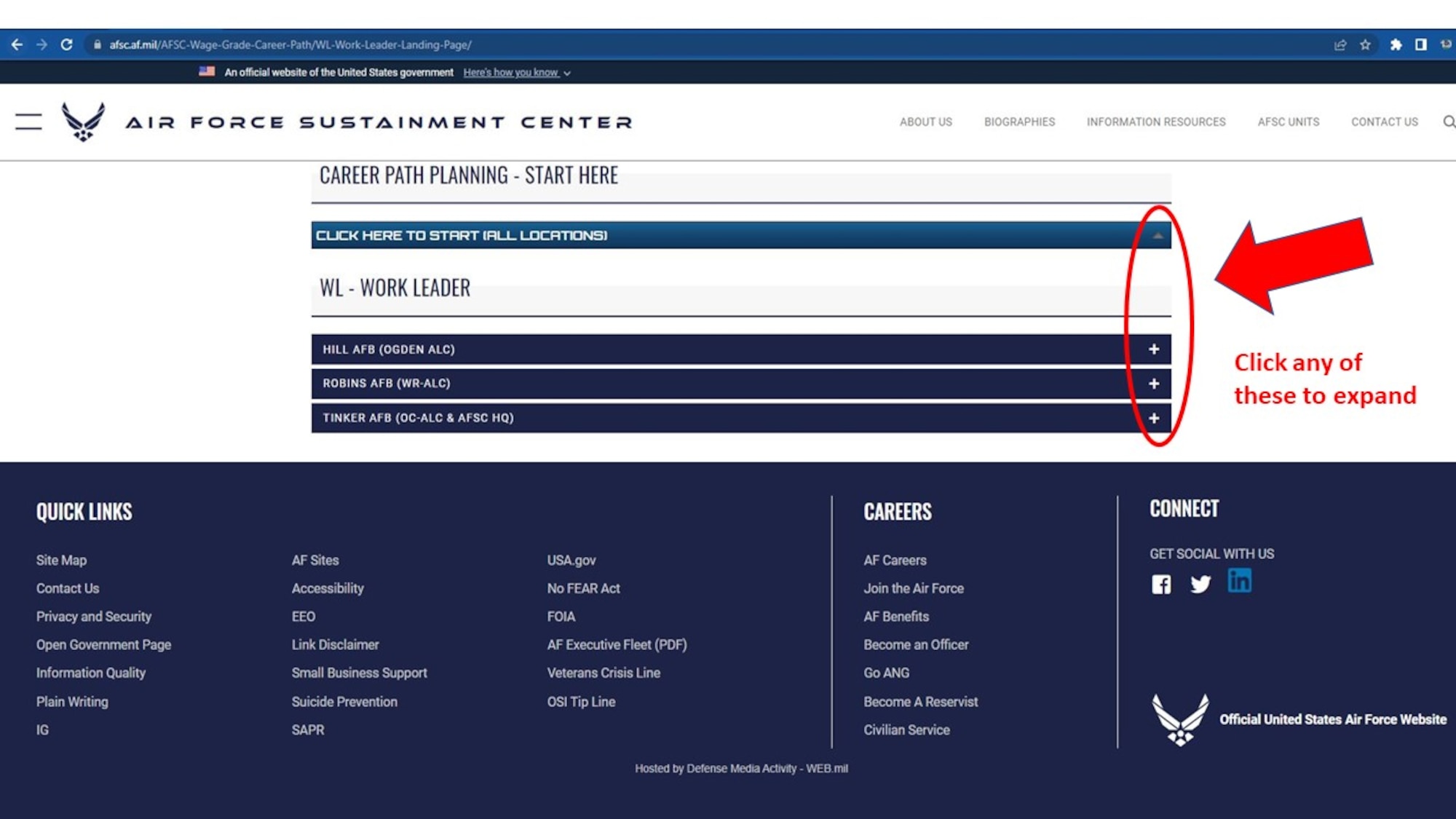The width and height of the screenshot is (1456, 819).
Task: Open the Biographies menu
Action: tap(1019, 122)
